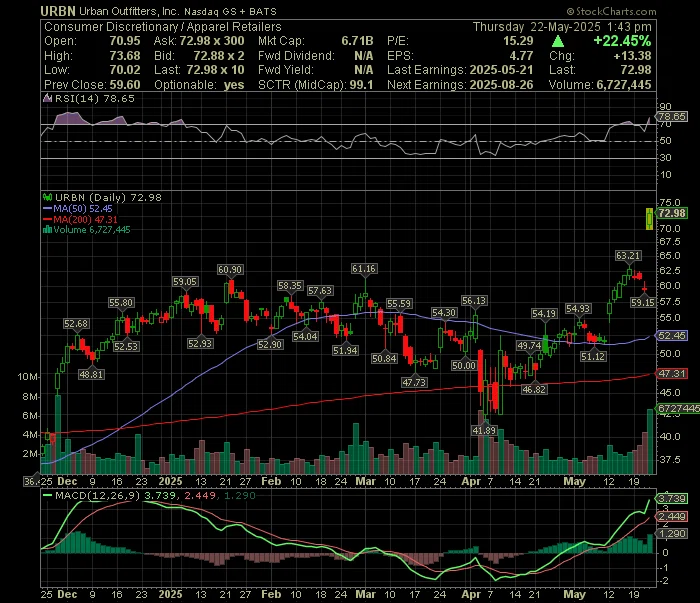Click the 1.290 histogram axis tag

tap(672, 533)
